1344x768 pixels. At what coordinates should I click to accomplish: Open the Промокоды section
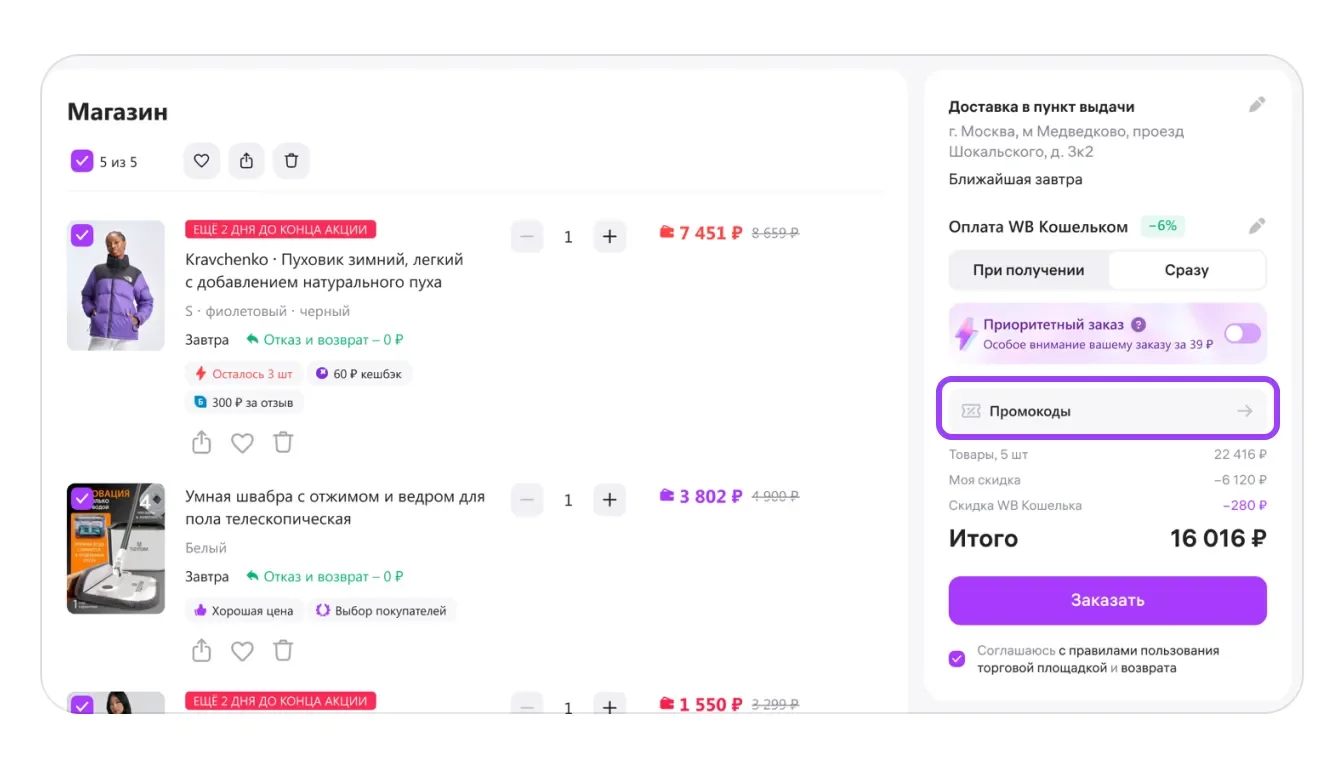tap(1107, 411)
